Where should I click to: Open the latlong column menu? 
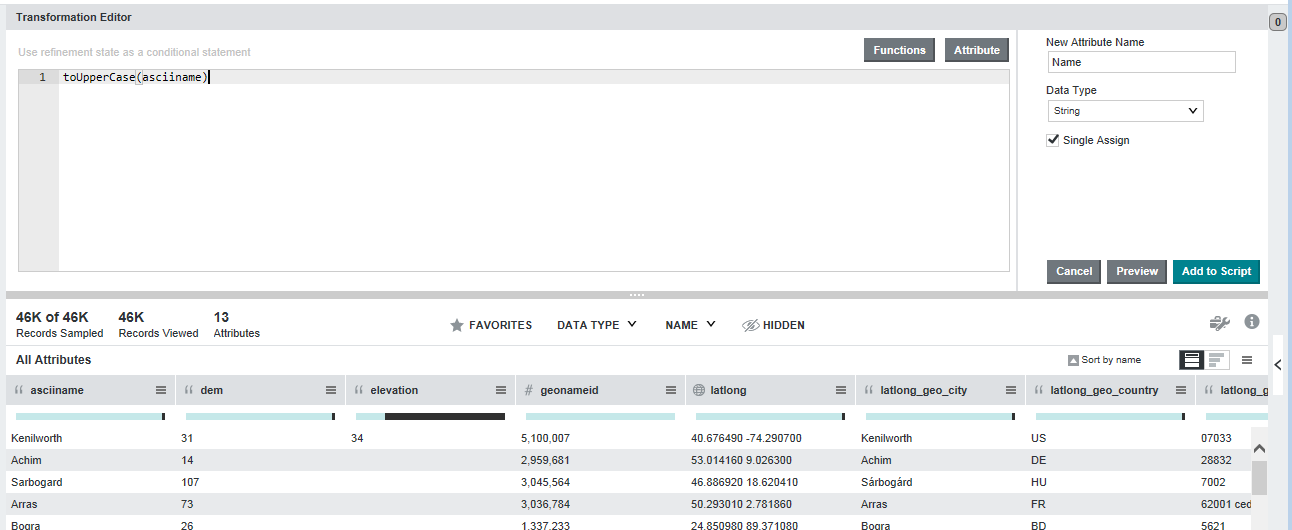(x=841, y=390)
